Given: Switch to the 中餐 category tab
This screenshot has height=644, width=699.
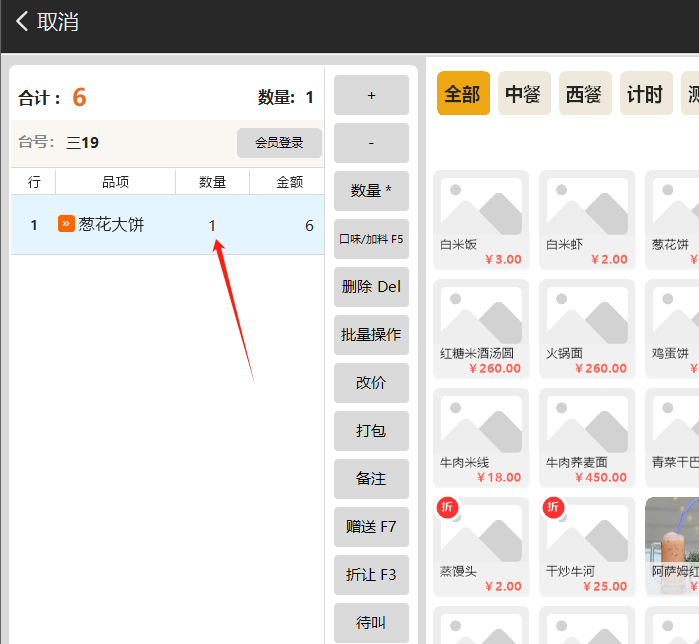Looking at the screenshot, I should [x=524, y=94].
